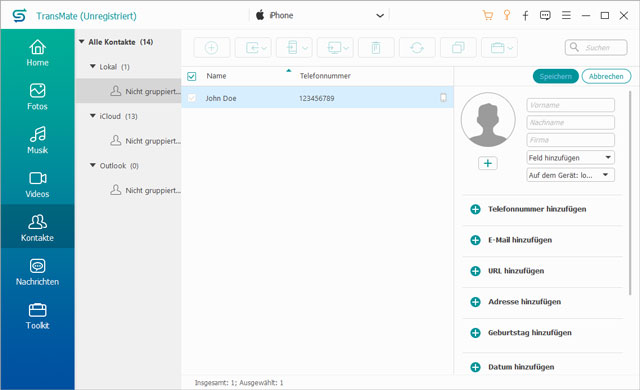
Task: Toggle the select-all checkbox beside Name
Action: pos(191,76)
